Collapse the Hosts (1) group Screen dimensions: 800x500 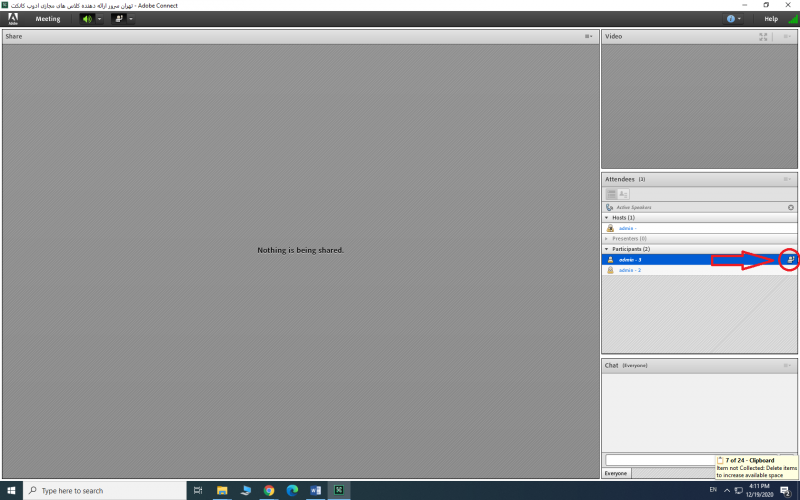606,217
